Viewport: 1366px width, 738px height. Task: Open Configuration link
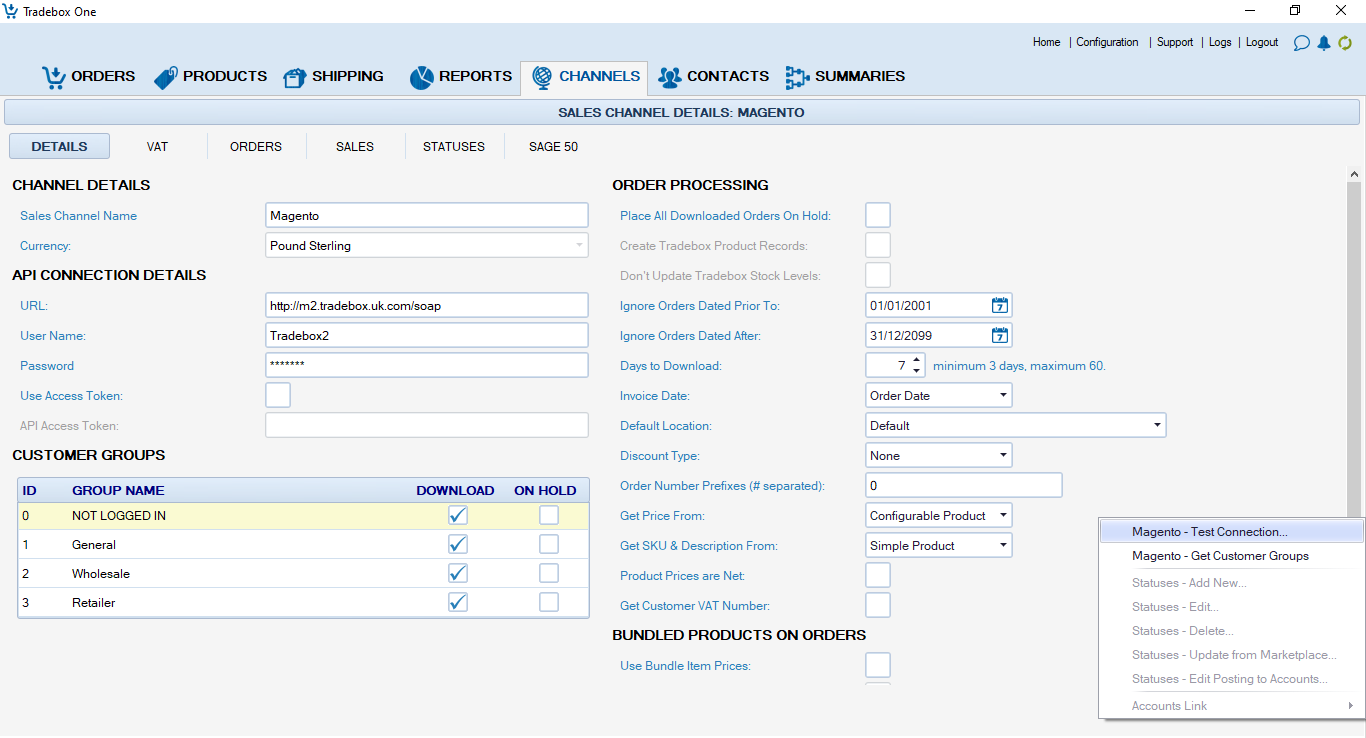click(x=1107, y=42)
